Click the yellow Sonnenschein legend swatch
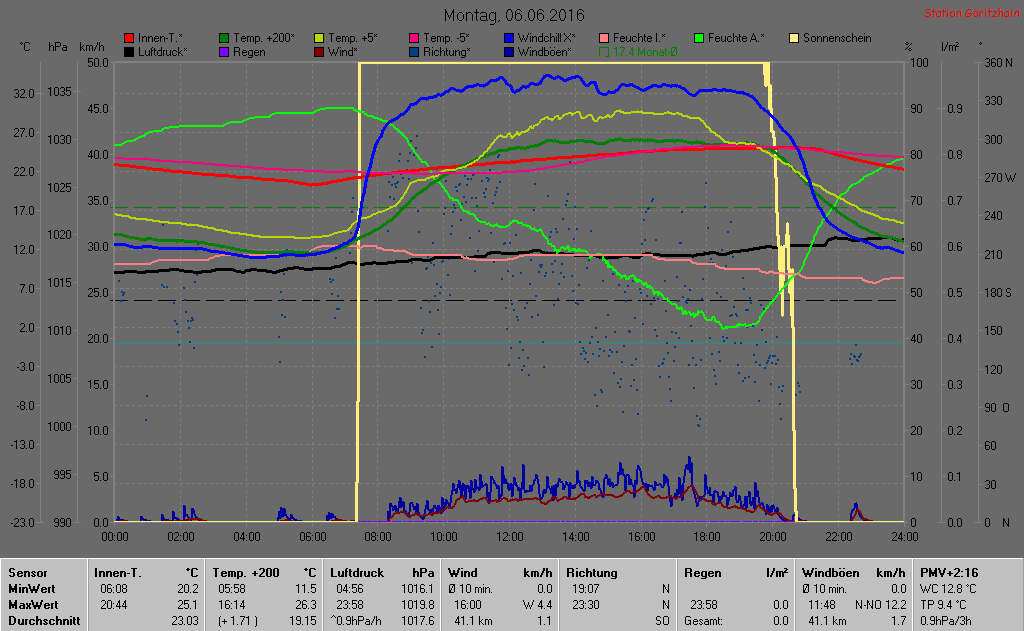This screenshot has width=1024, height=631. pos(794,39)
